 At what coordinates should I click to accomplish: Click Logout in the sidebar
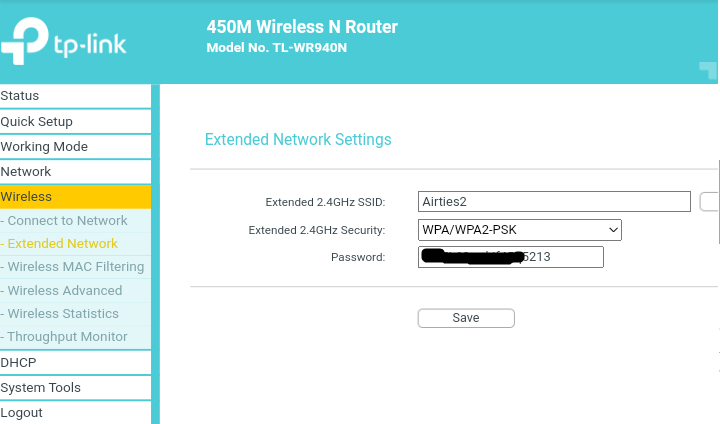click(x=75, y=413)
